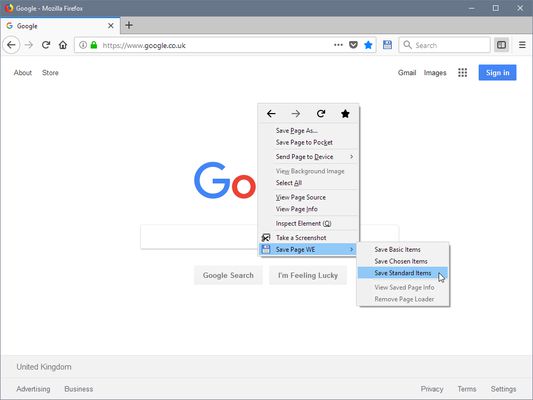
Task: Open the Images link
Action: point(435,73)
